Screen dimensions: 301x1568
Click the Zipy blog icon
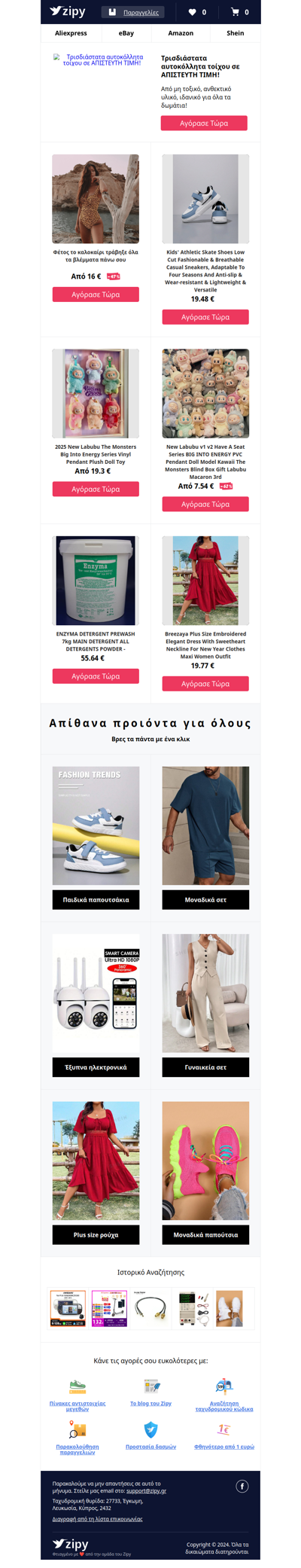(x=150, y=1386)
